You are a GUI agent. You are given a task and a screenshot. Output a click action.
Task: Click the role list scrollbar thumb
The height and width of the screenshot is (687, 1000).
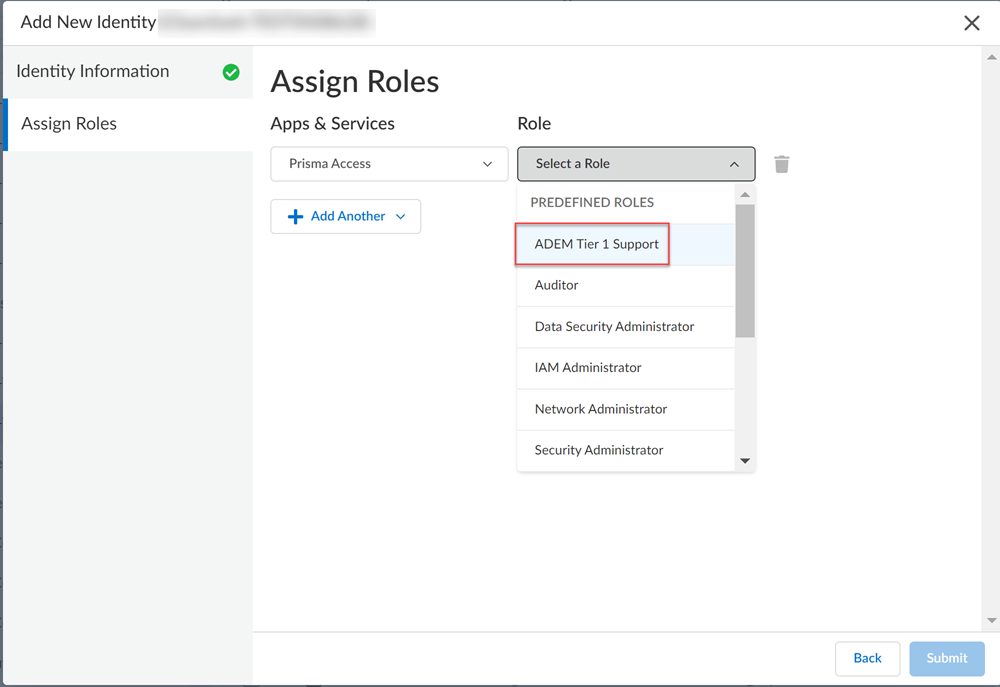click(x=744, y=270)
